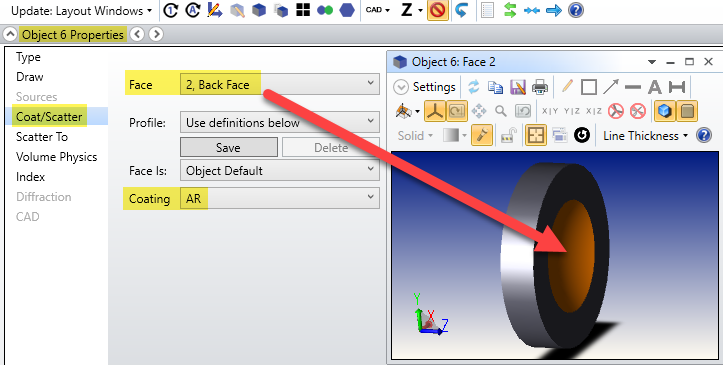Click the green swap arrows icon

tap(510, 10)
